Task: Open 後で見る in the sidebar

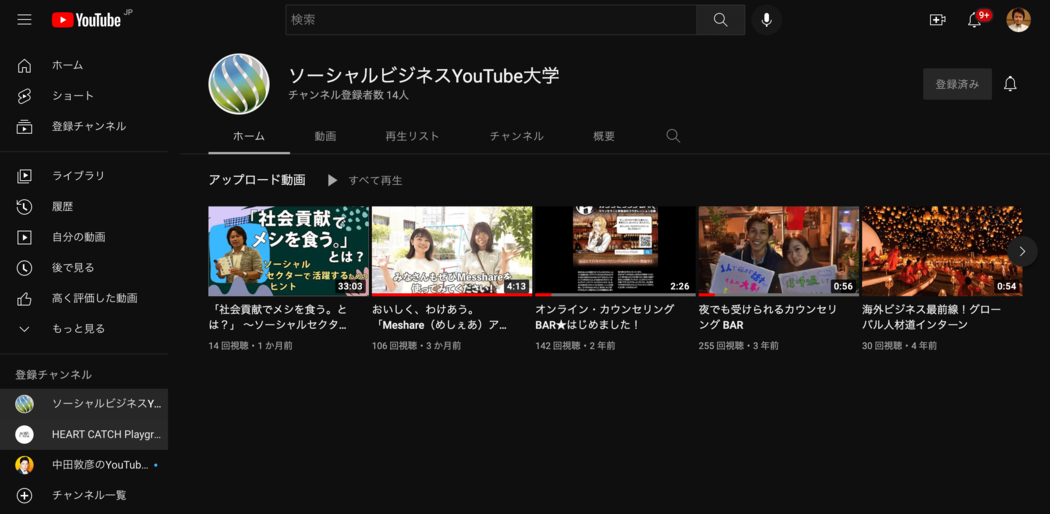Action: pos(73,268)
